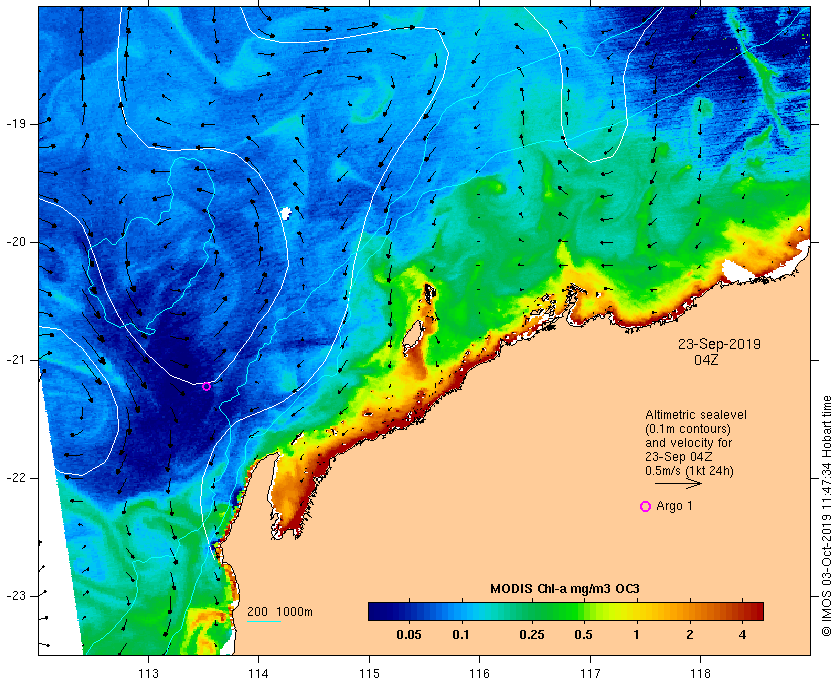Image resolution: width=840 pixels, height=680 pixels.
Task: Click color bar value '0.1'
Action: 461,635
